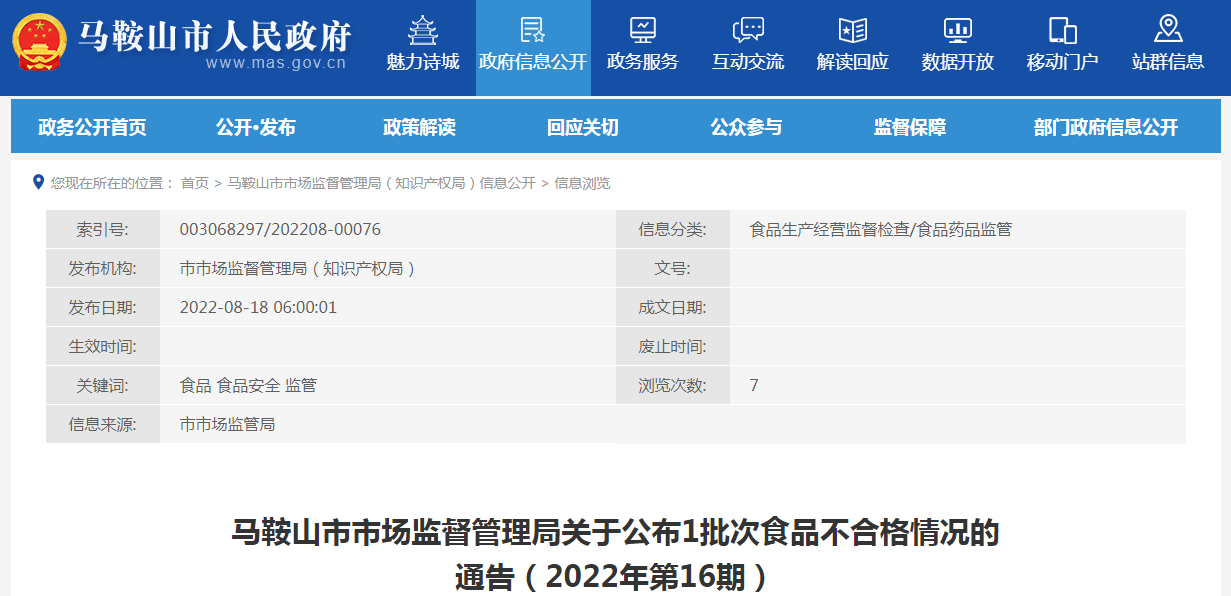Image resolution: width=1231 pixels, height=596 pixels.
Task: Open the 政务服务 monitor icon
Action: pos(642,30)
